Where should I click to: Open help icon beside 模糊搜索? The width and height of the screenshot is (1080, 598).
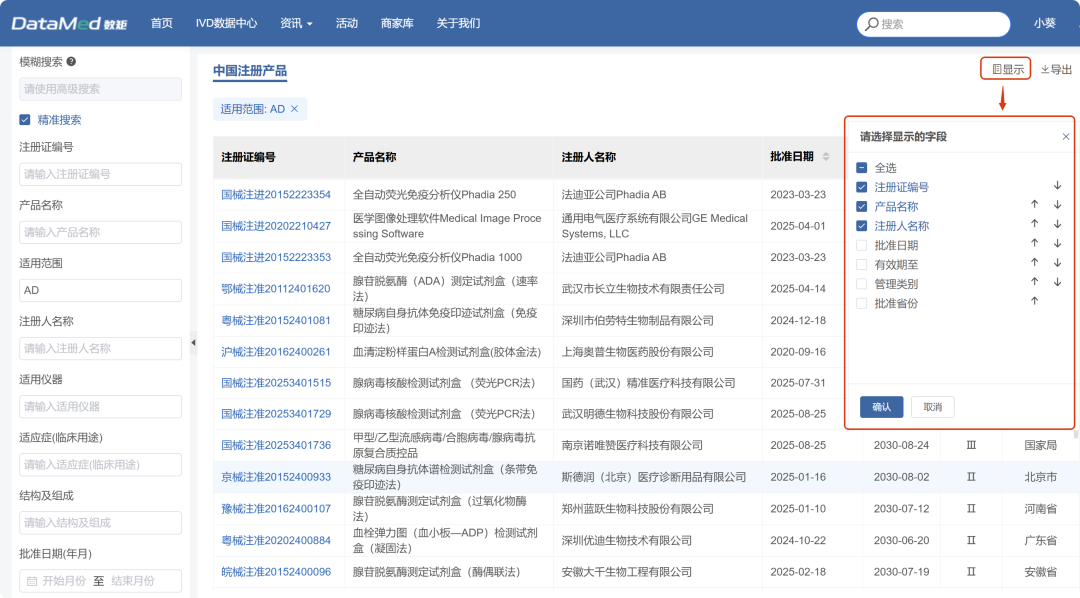coord(71,61)
